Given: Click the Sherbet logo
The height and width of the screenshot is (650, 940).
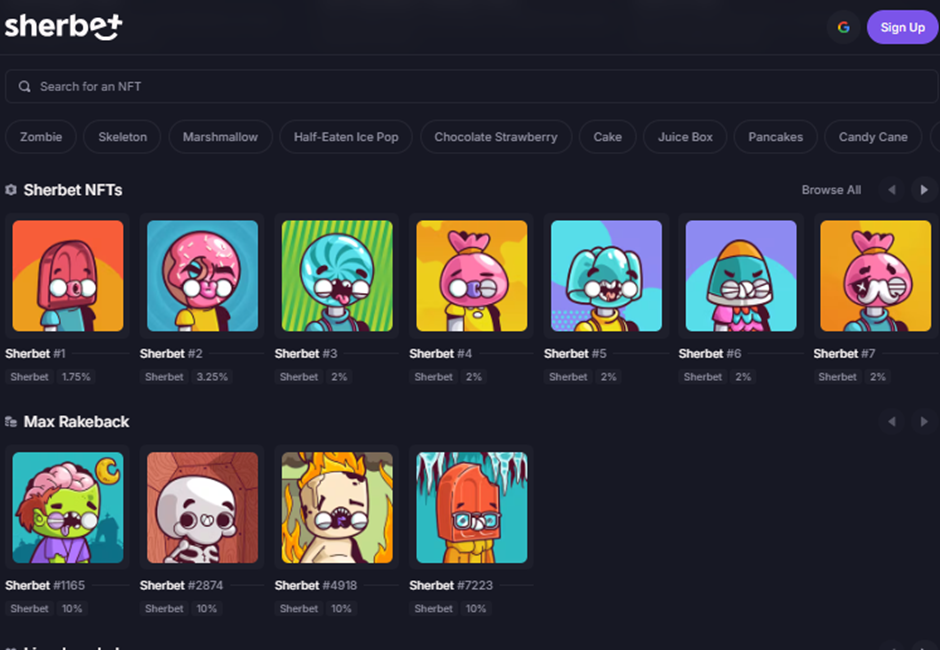Looking at the screenshot, I should 63,26.
